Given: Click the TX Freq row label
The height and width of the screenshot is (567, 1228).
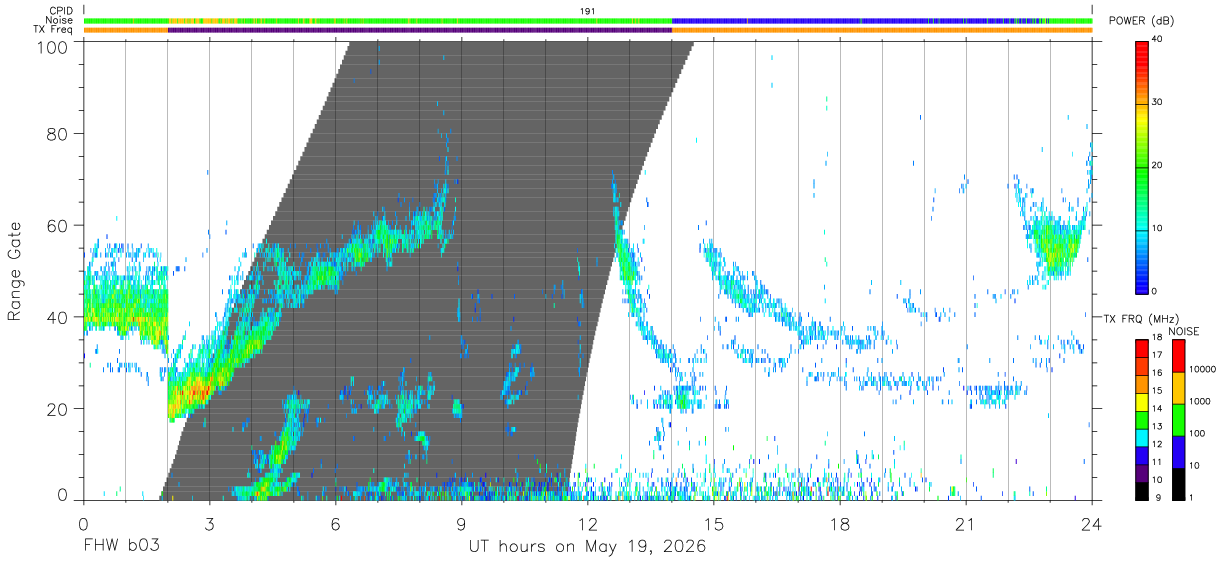Looking at the screenshot, I should pyautogui.click(x=53, y=30).
